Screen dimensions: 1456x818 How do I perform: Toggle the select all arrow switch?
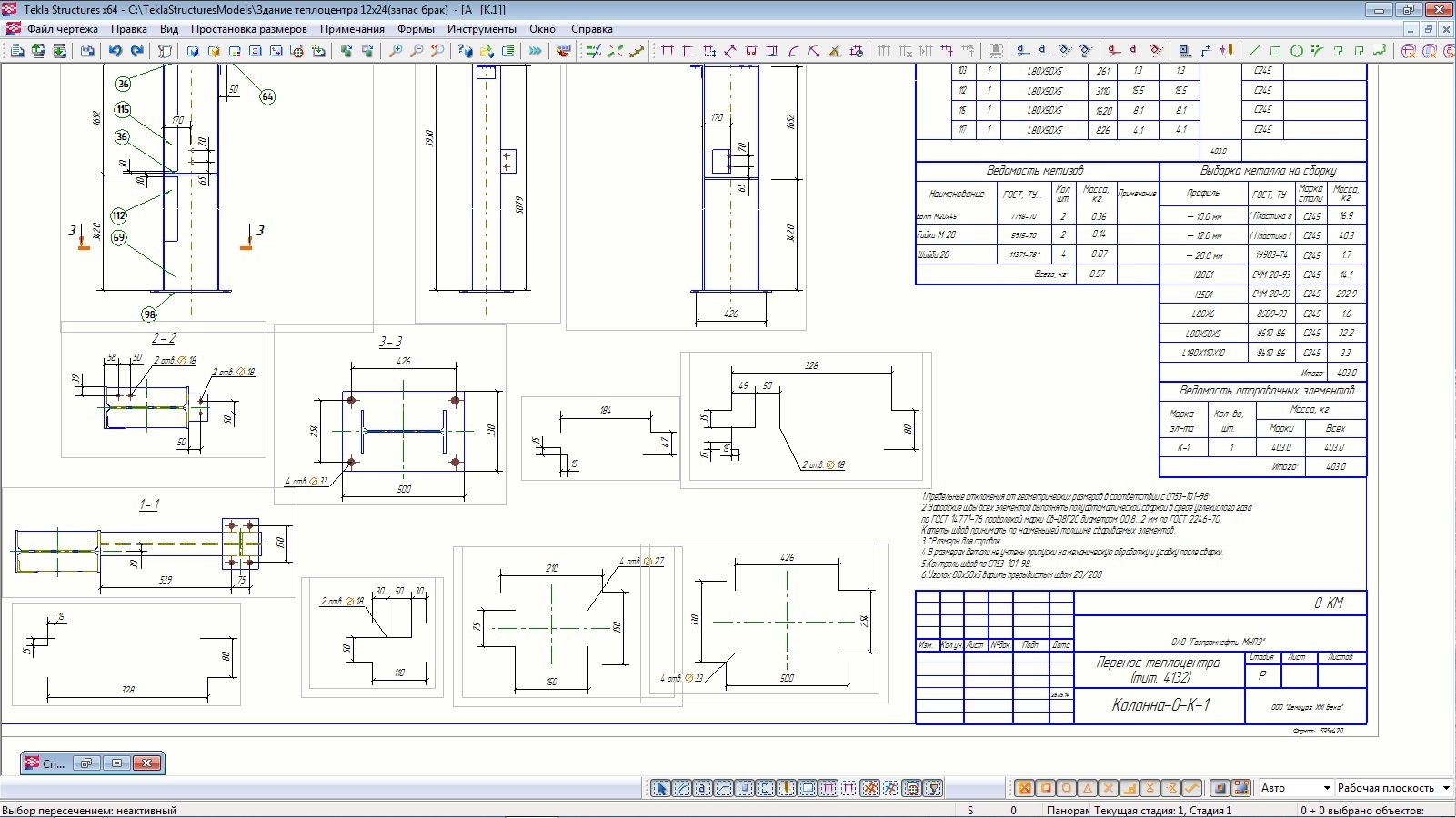[661, 788]
